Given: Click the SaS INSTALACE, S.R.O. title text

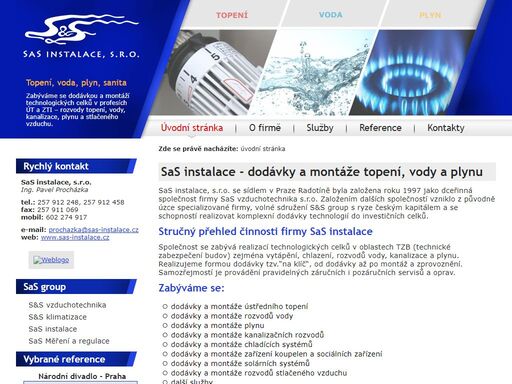Looking at the screenshot, I should [81, 54].
